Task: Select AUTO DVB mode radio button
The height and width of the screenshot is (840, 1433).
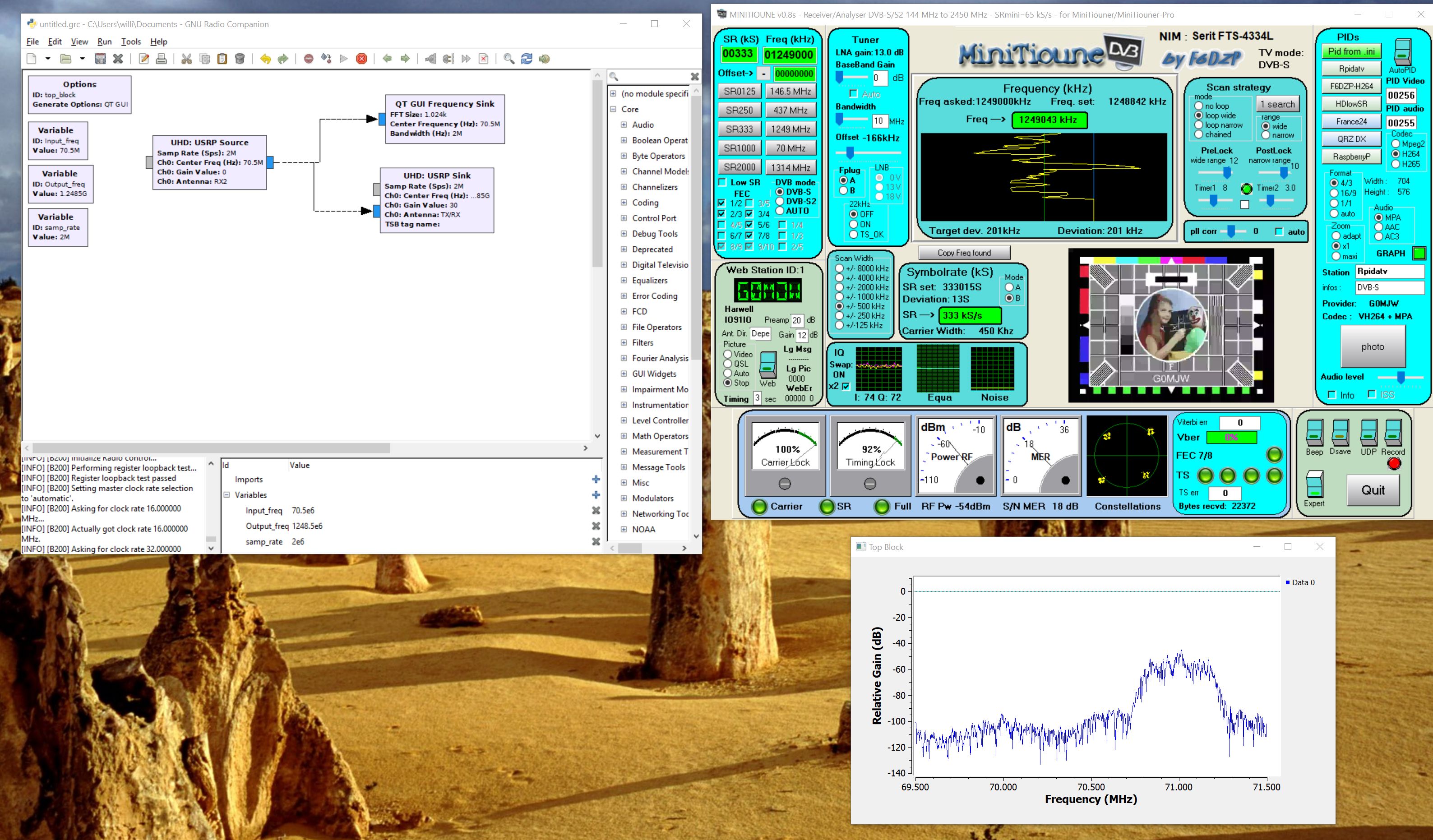Action: pyautogui.click(x=780, y=211)
